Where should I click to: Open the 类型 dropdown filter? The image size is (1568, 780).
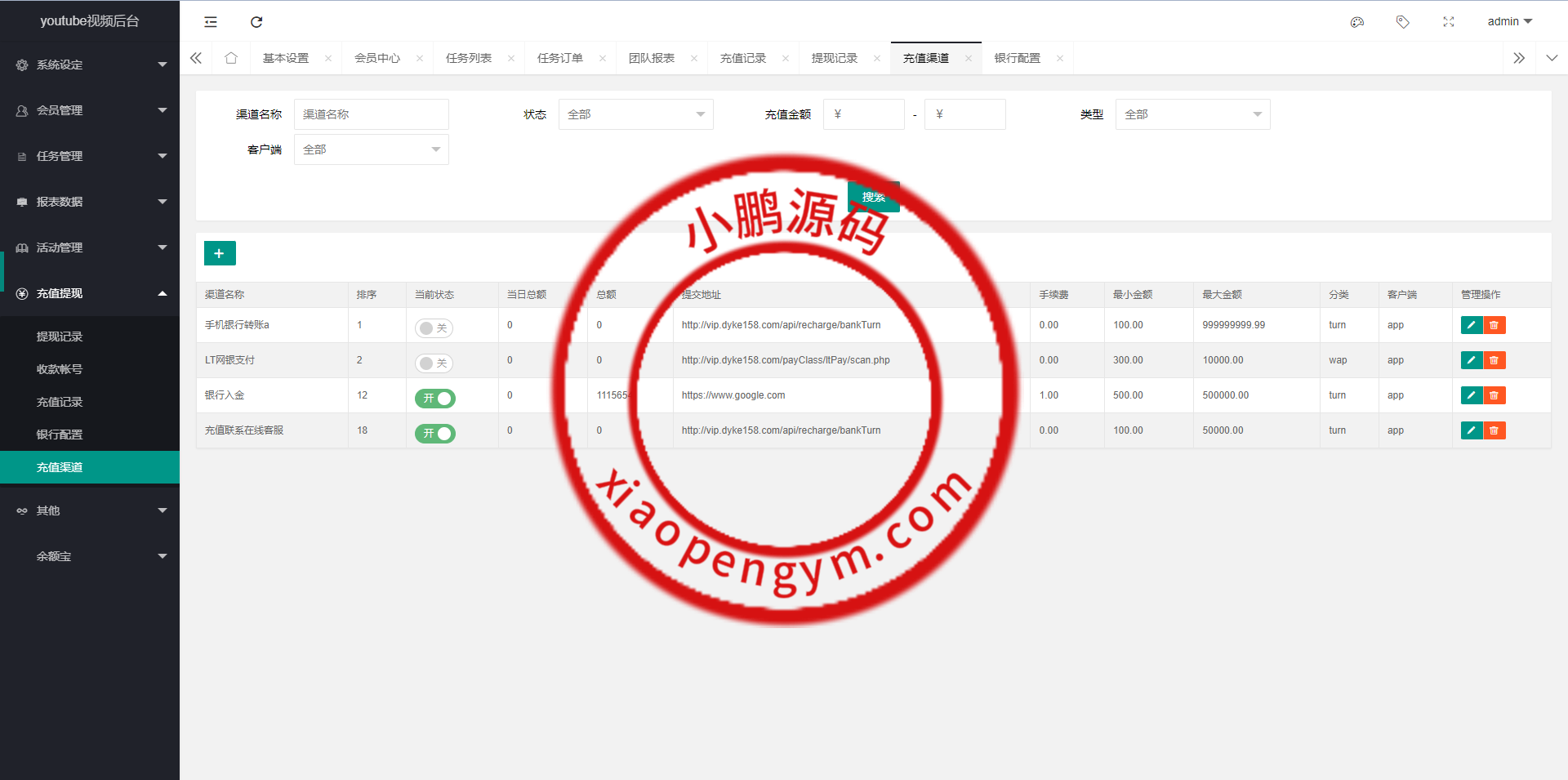(x=1193, y=114)
